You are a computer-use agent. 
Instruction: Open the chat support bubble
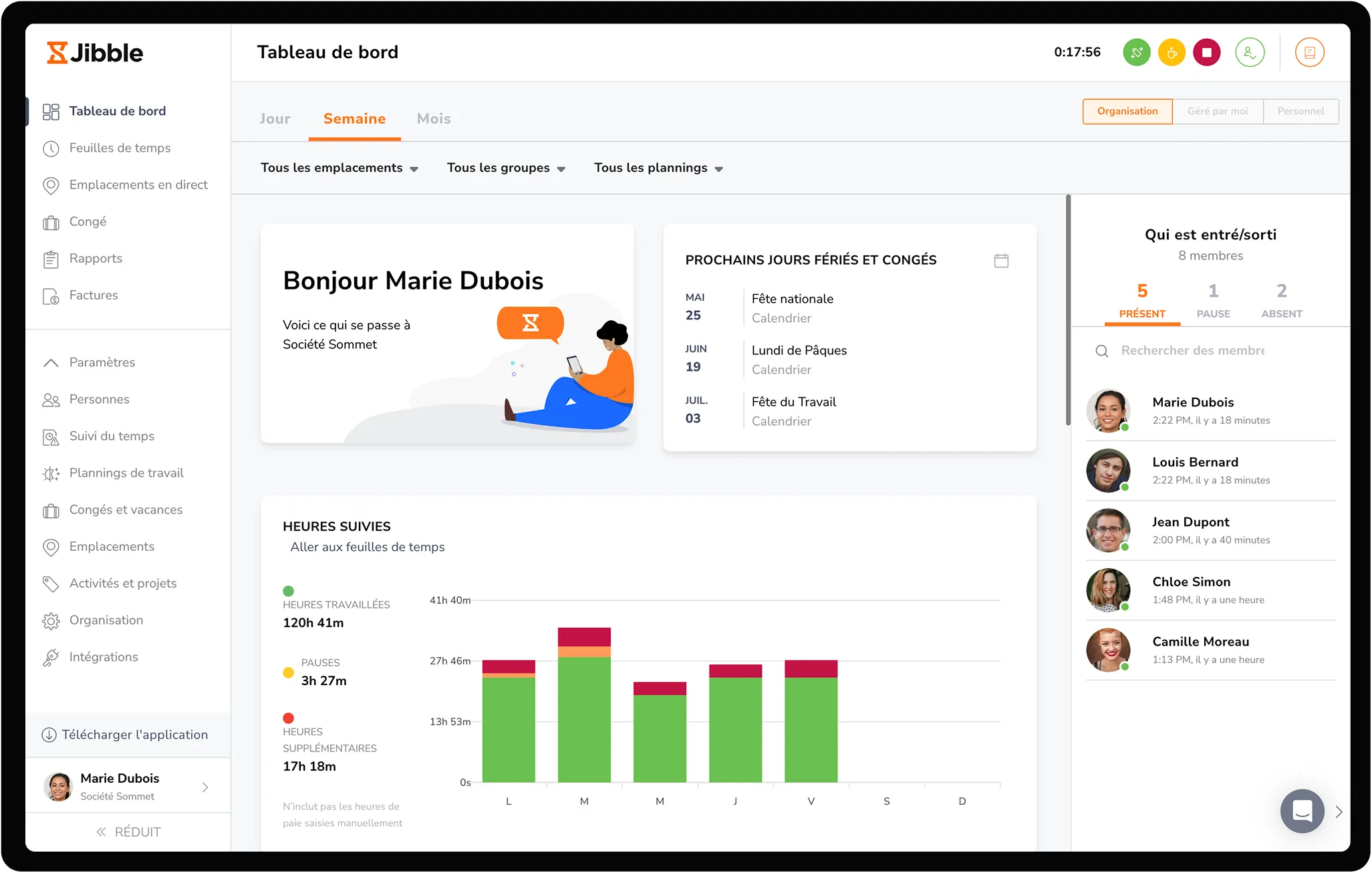1302,811
